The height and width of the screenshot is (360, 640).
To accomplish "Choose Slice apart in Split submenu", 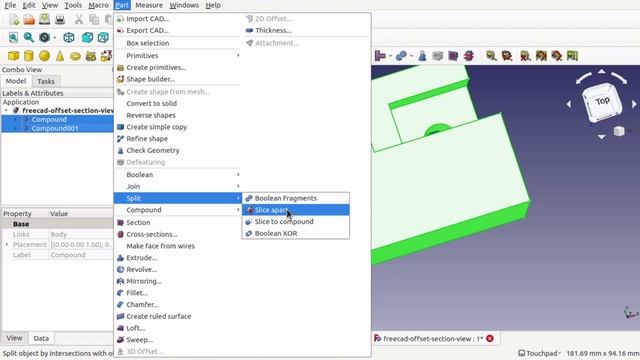I will [x=296, y=210].
